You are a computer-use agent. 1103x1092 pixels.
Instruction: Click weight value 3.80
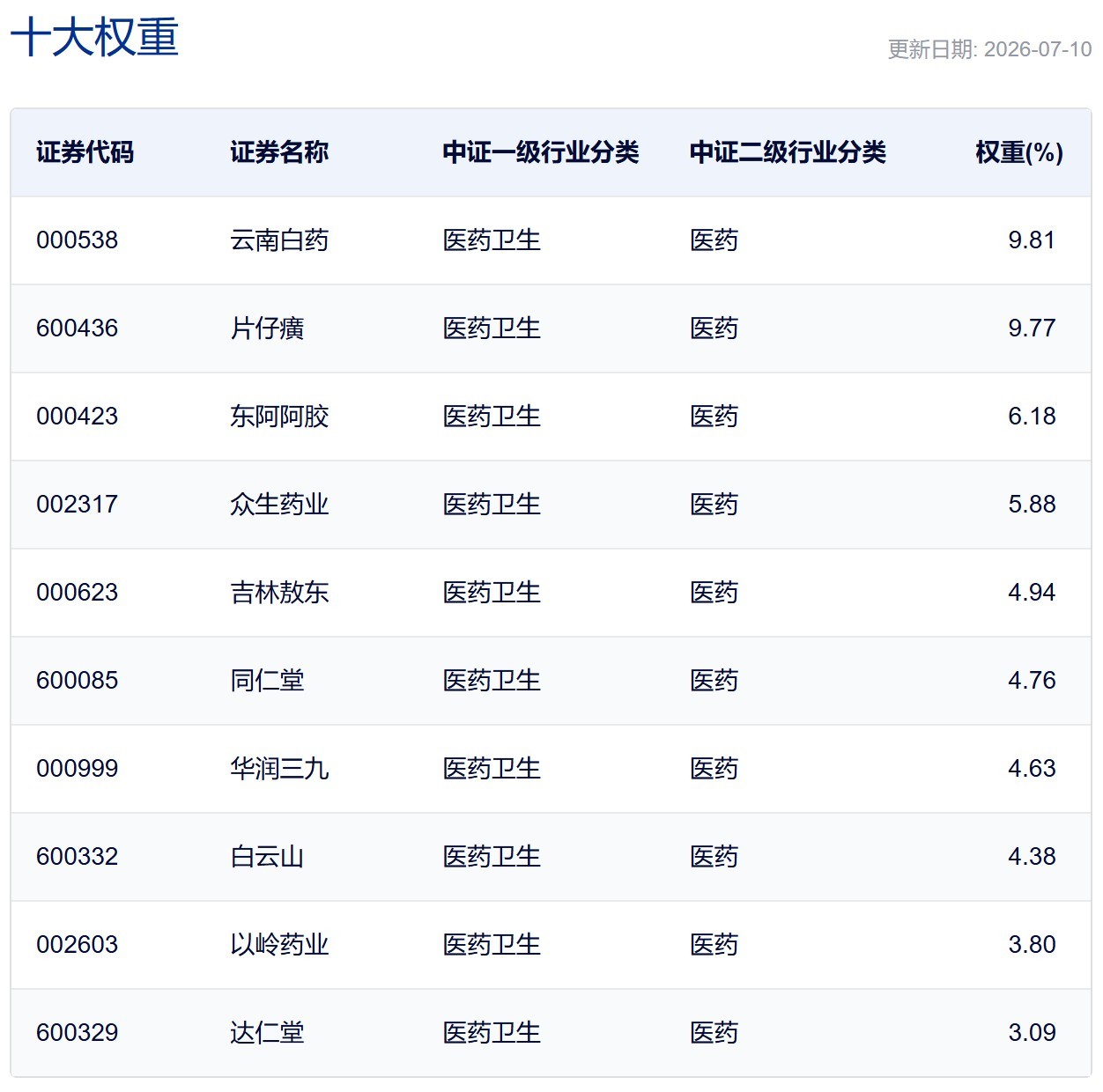[x=1032, y=945]
